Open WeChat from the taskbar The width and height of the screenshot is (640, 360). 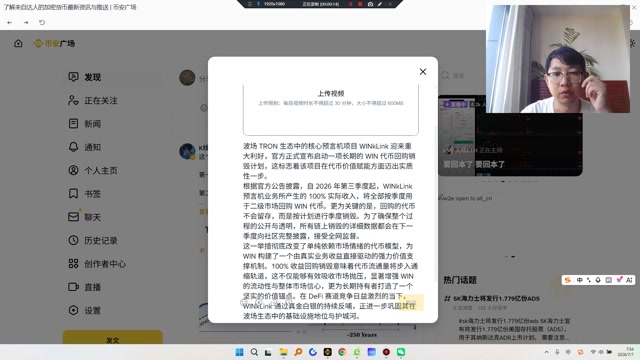coord(401,352)
